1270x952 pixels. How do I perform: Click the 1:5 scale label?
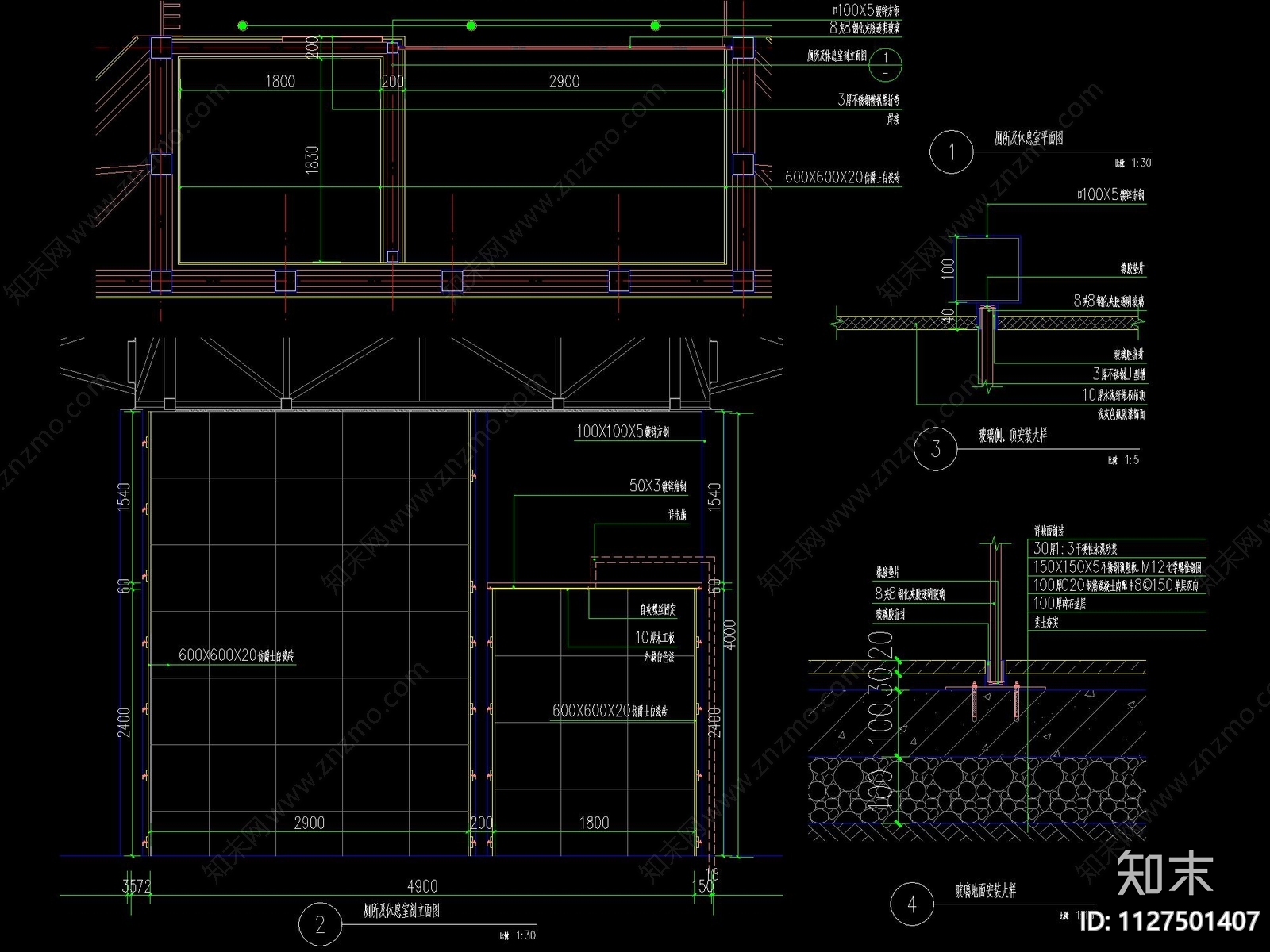coord(1132,459)
